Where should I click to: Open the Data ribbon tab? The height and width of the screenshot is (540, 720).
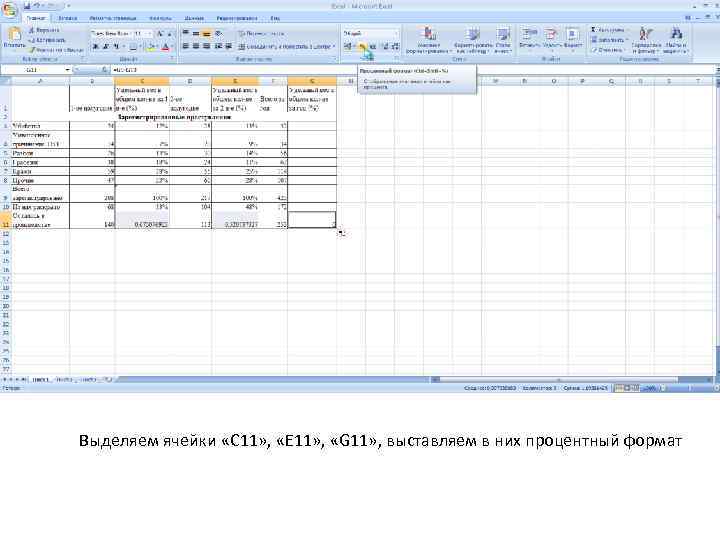(x=194, y=18)
